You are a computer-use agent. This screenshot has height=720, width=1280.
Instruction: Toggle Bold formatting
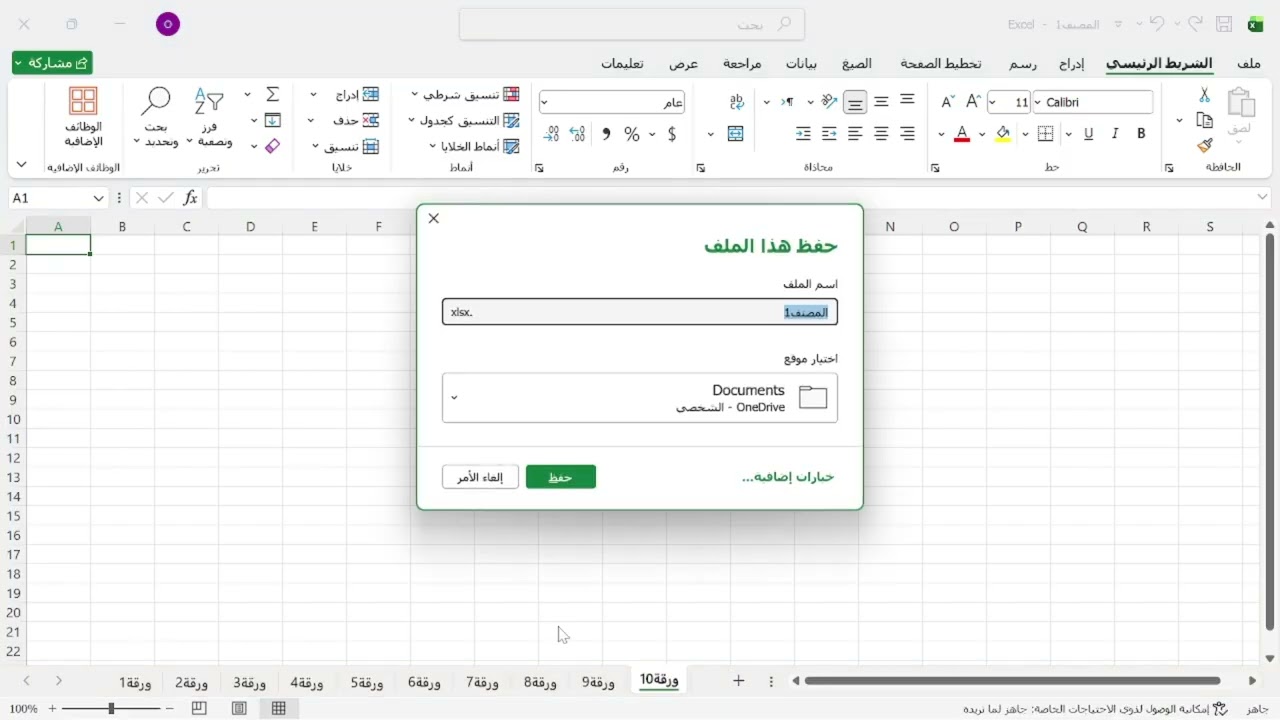tap(1141, 133)
